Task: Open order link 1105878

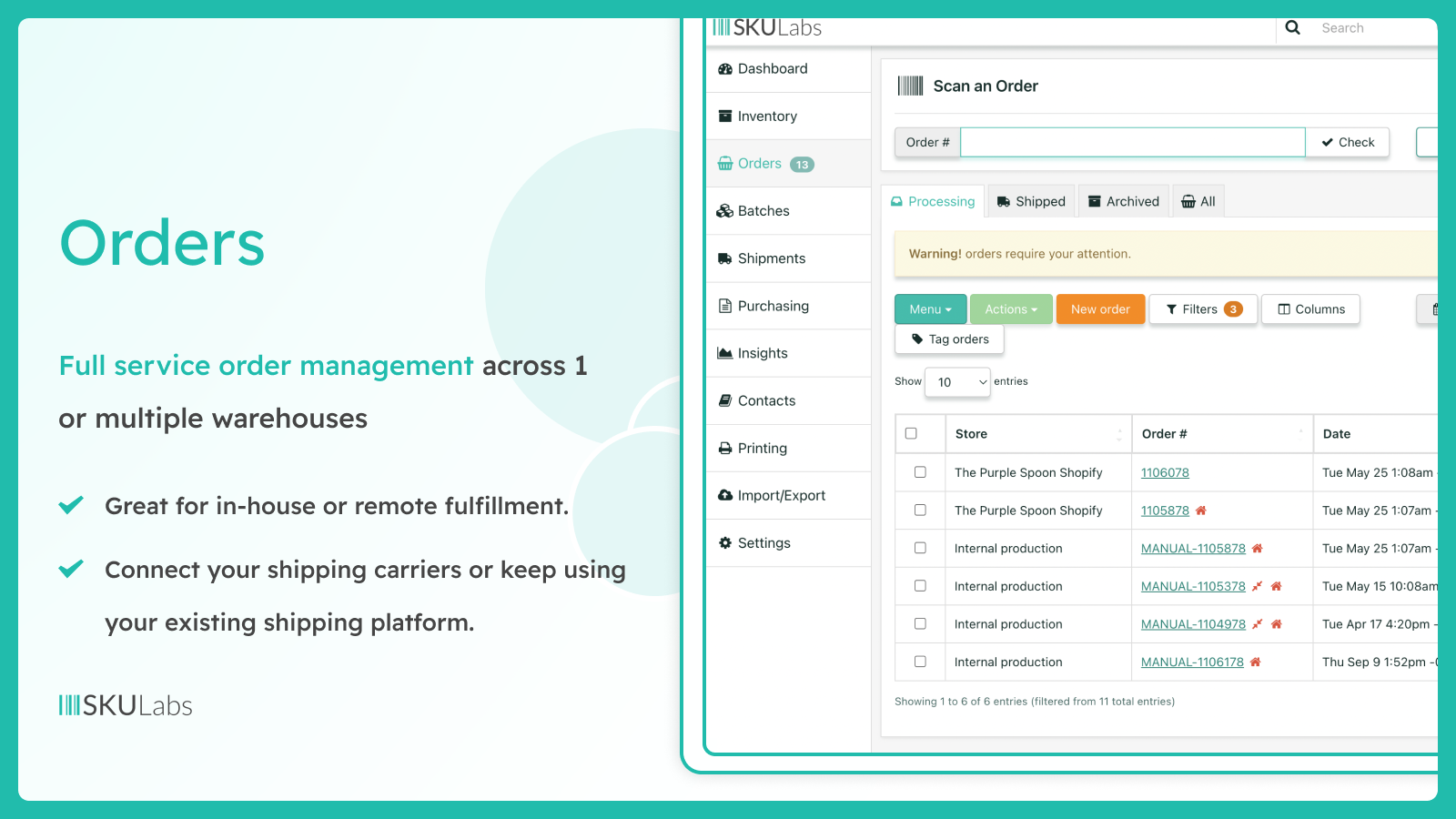Action: coord(1165,511)
